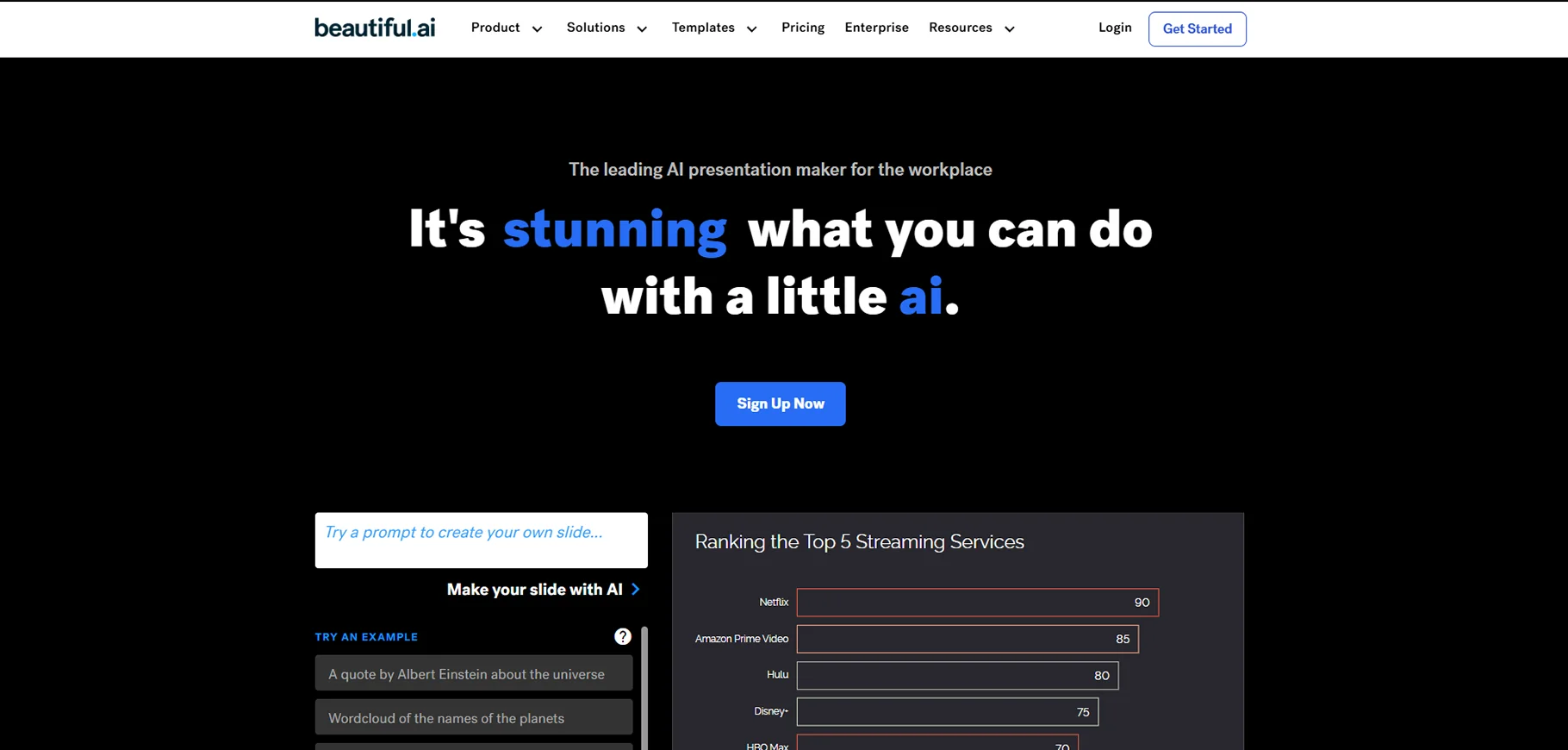Open the help question mark icon

click(623, 636)
